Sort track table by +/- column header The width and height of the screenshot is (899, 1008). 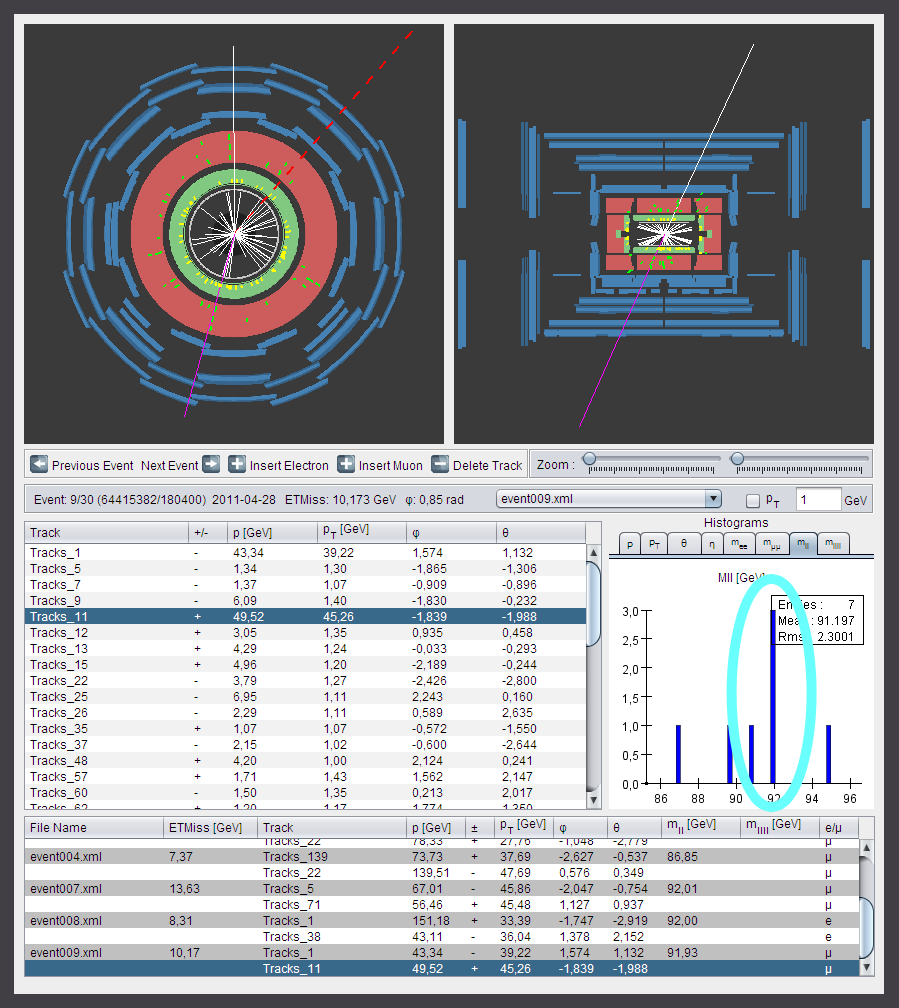click(208, 532)
